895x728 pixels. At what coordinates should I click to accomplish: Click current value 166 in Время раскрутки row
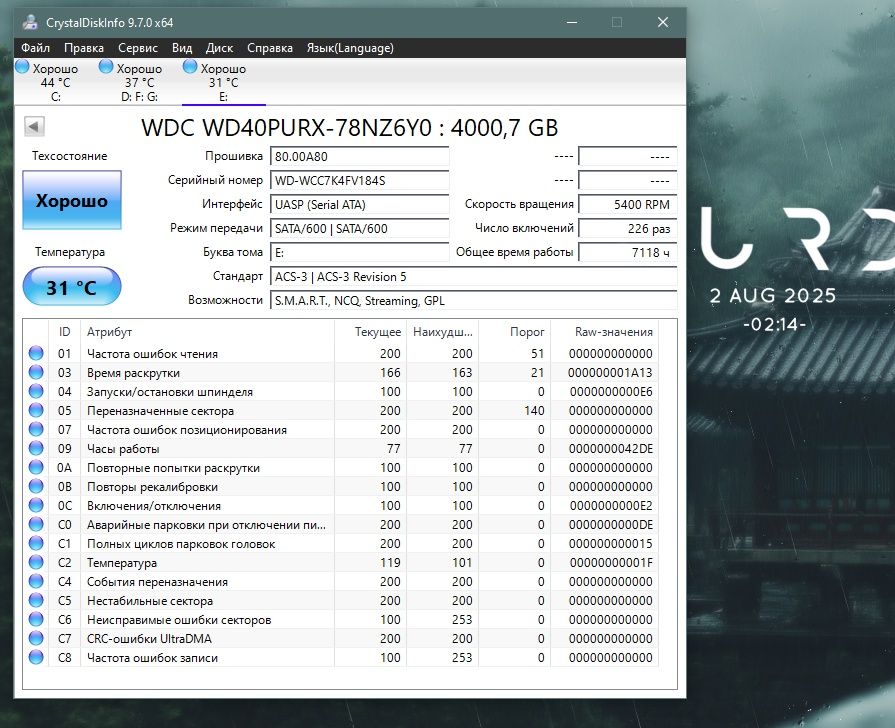pyautogui.click(x=390, y=373)
